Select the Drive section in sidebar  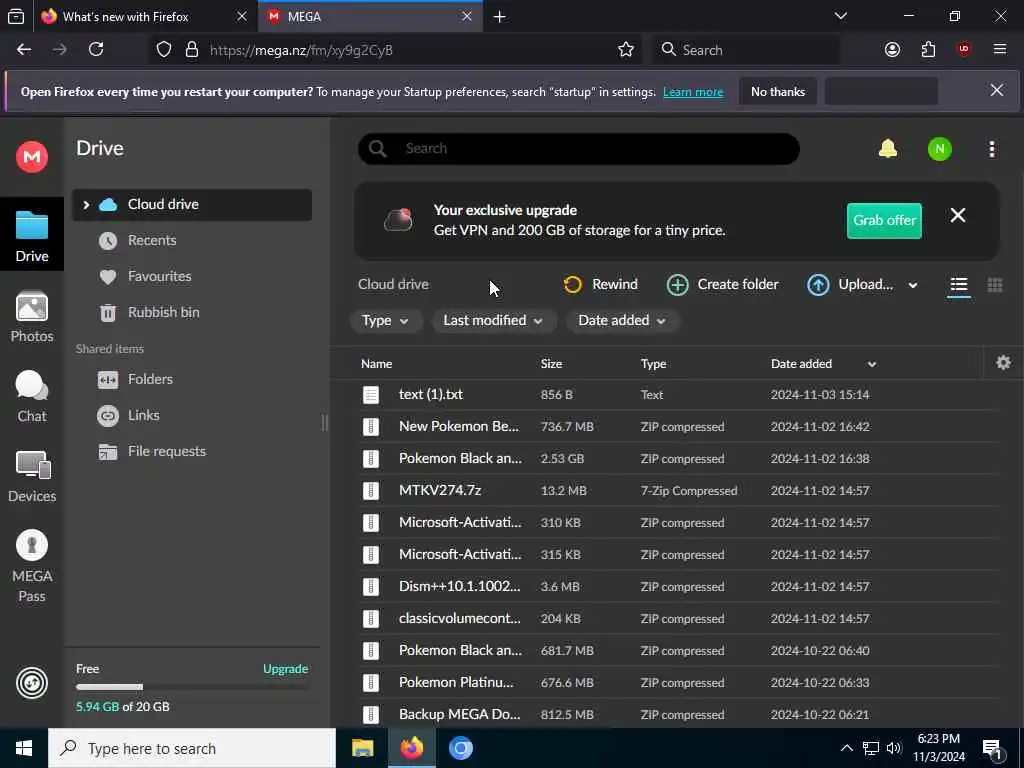click(x=31, y=236)
